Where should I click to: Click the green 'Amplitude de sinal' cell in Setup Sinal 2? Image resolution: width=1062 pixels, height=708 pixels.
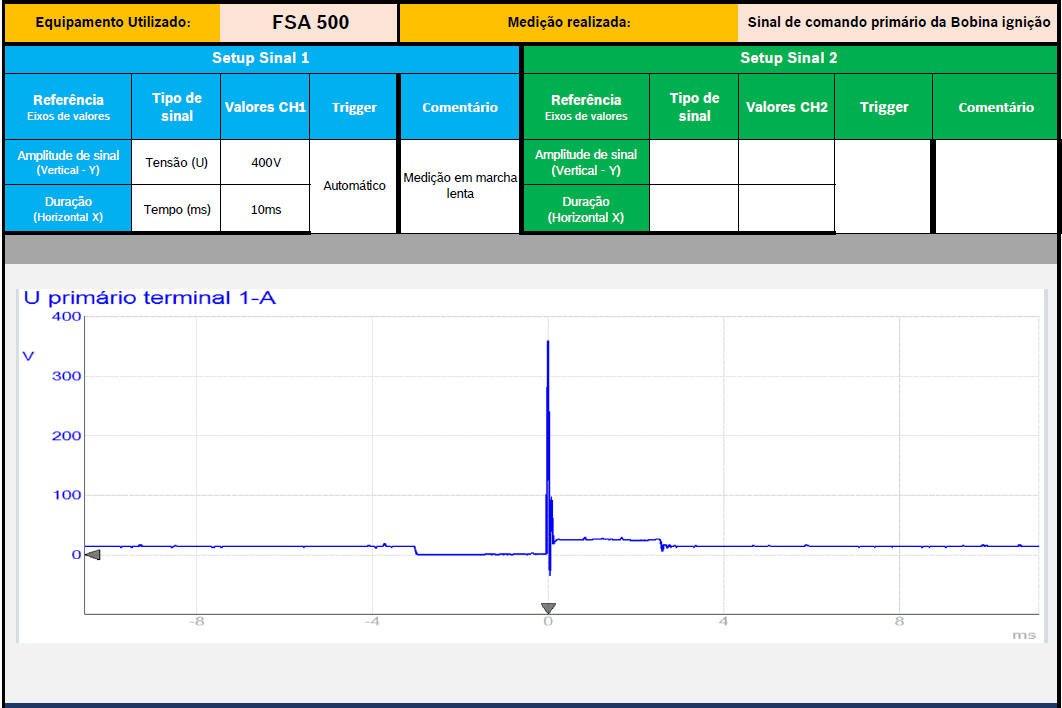tap(585, 162)
